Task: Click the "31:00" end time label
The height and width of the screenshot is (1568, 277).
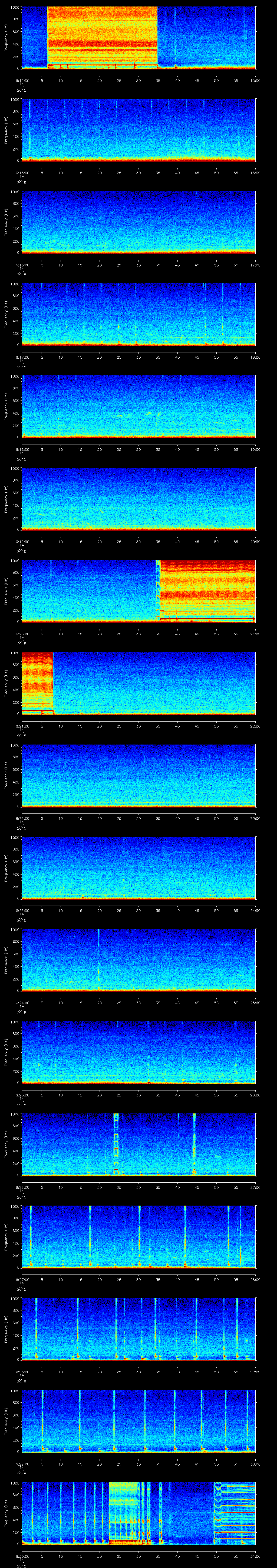Action: tap(255, 1556)
